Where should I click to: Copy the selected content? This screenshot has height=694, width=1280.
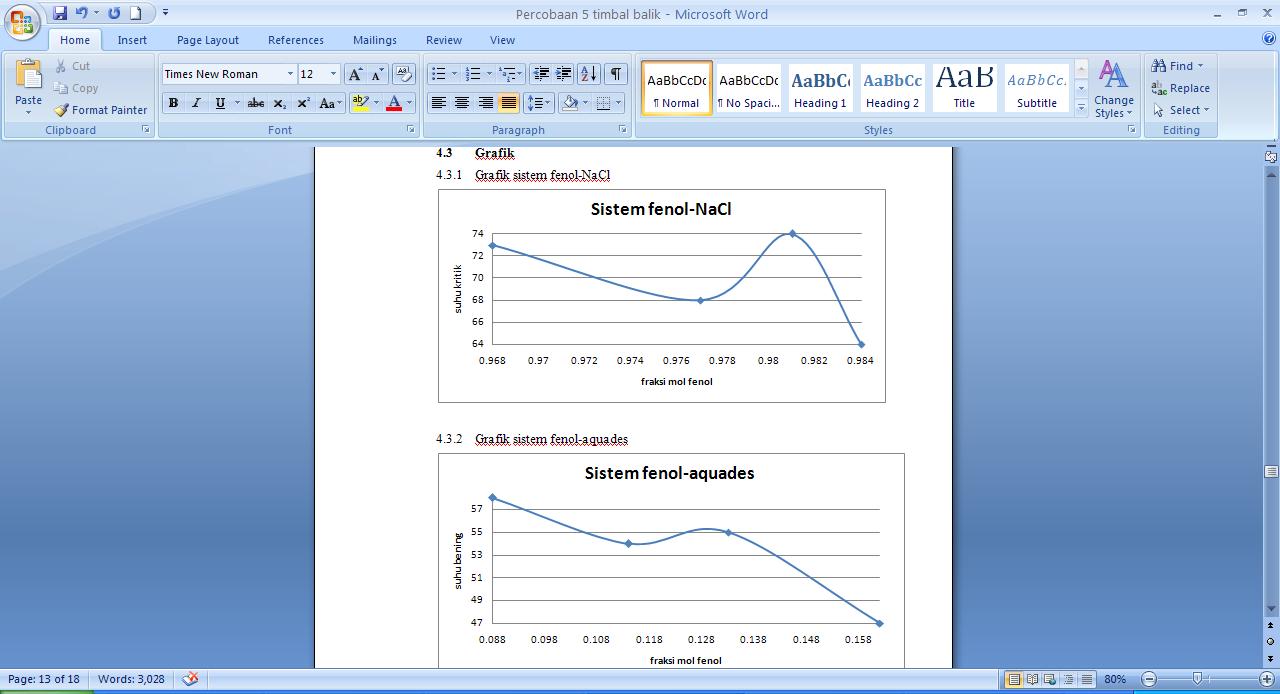pos(76,88)
